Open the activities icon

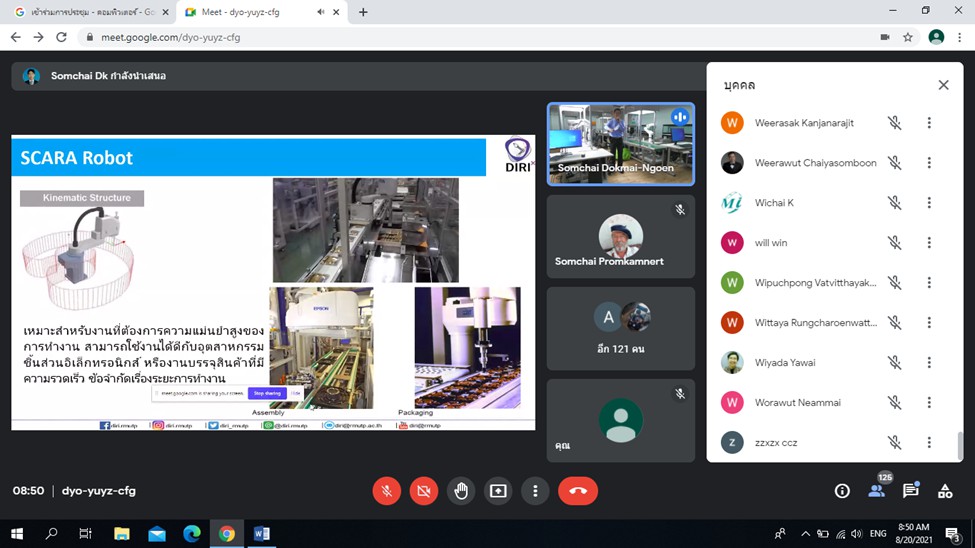coord(945,491)
